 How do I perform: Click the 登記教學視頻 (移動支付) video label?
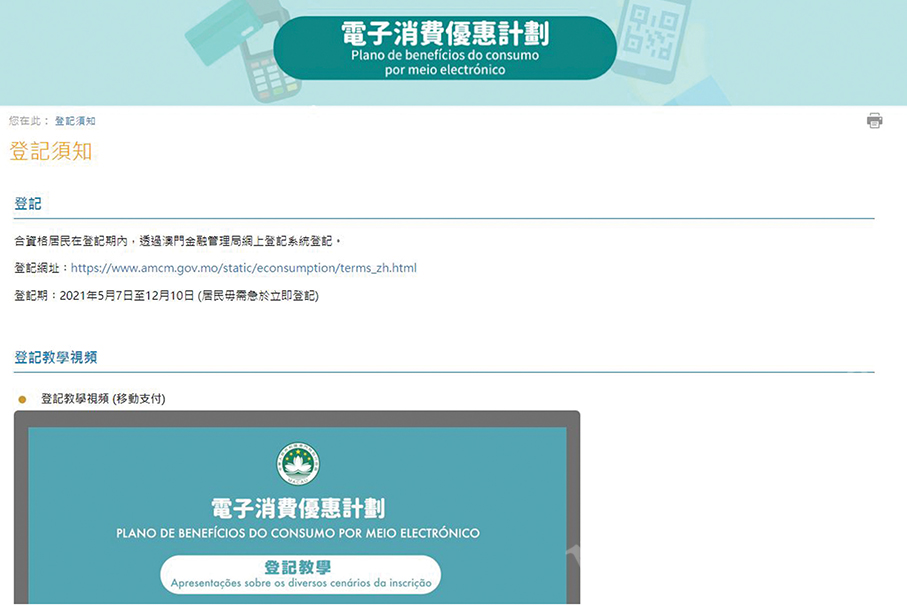click(103, 399)
